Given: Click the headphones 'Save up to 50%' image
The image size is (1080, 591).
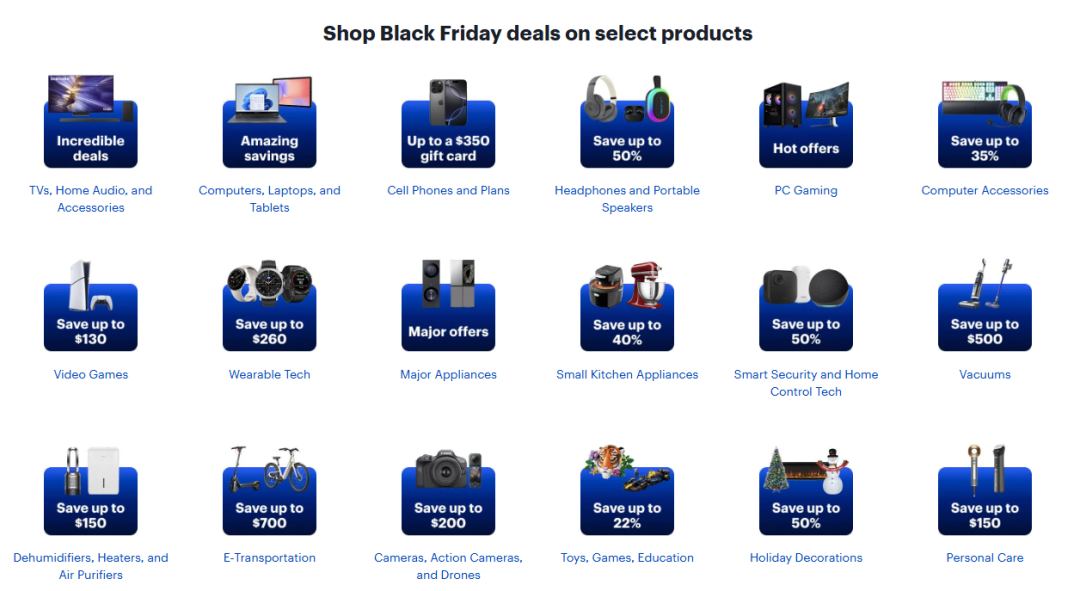Looking at the screenshot, I should [627, 125].
